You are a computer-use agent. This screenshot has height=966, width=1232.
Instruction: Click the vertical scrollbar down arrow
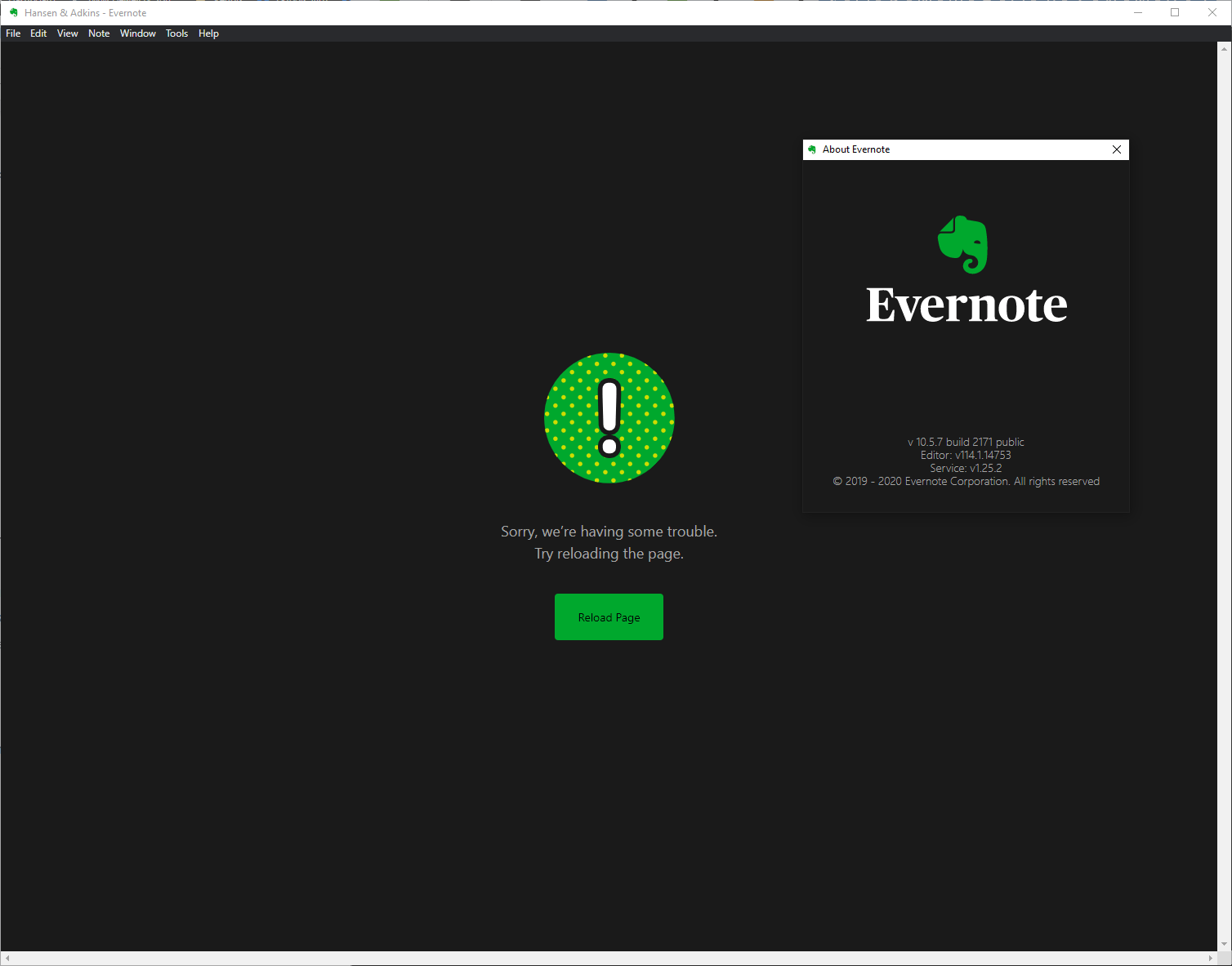point(1224,944)
